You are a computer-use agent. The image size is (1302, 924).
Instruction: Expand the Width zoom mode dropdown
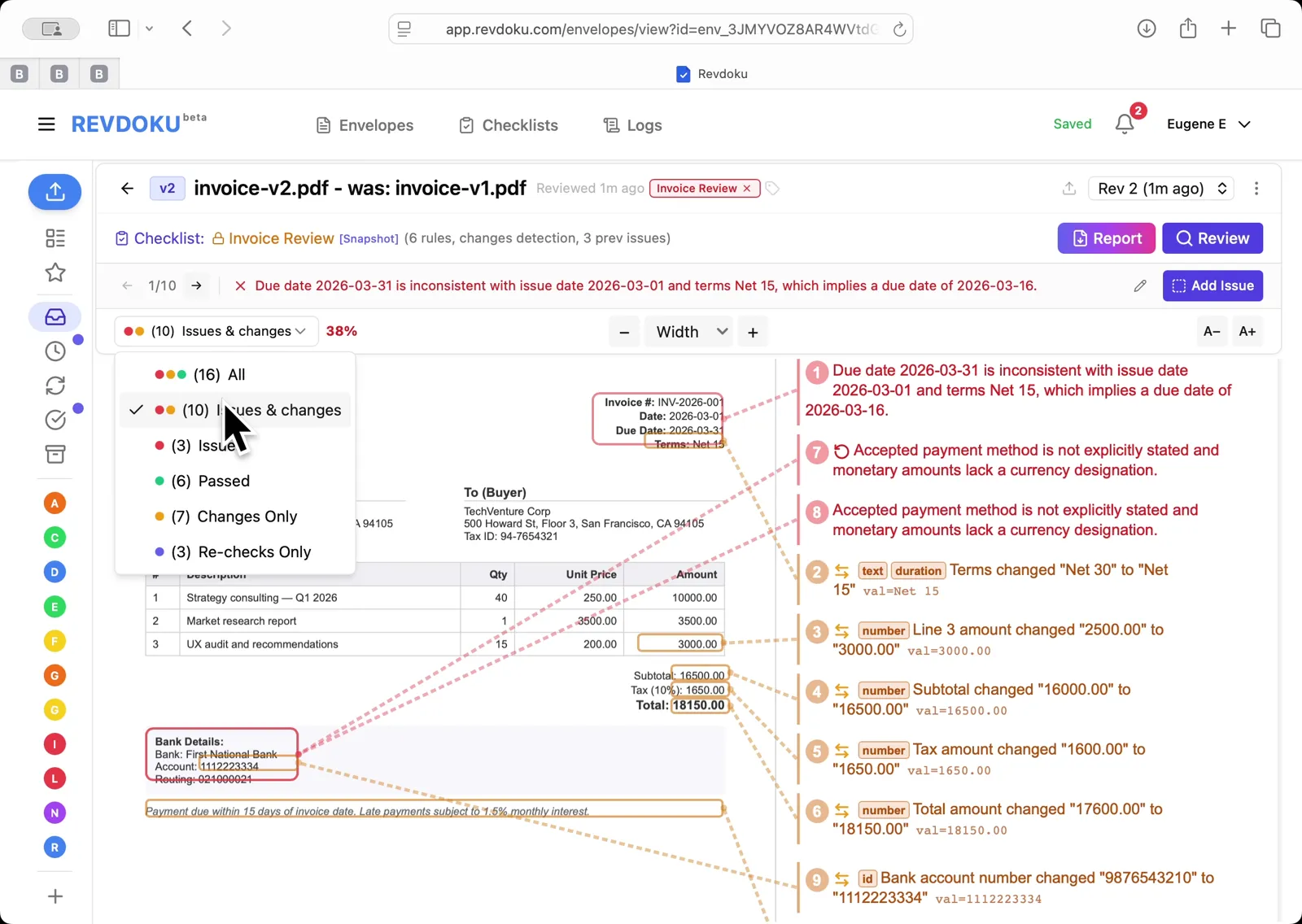click(688, 331)
